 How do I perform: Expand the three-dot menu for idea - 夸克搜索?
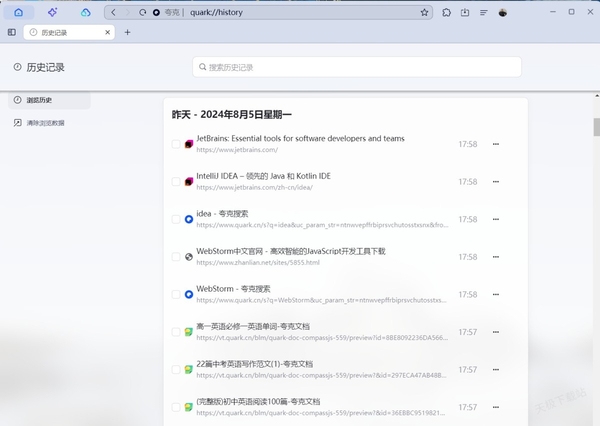point(495,219)
